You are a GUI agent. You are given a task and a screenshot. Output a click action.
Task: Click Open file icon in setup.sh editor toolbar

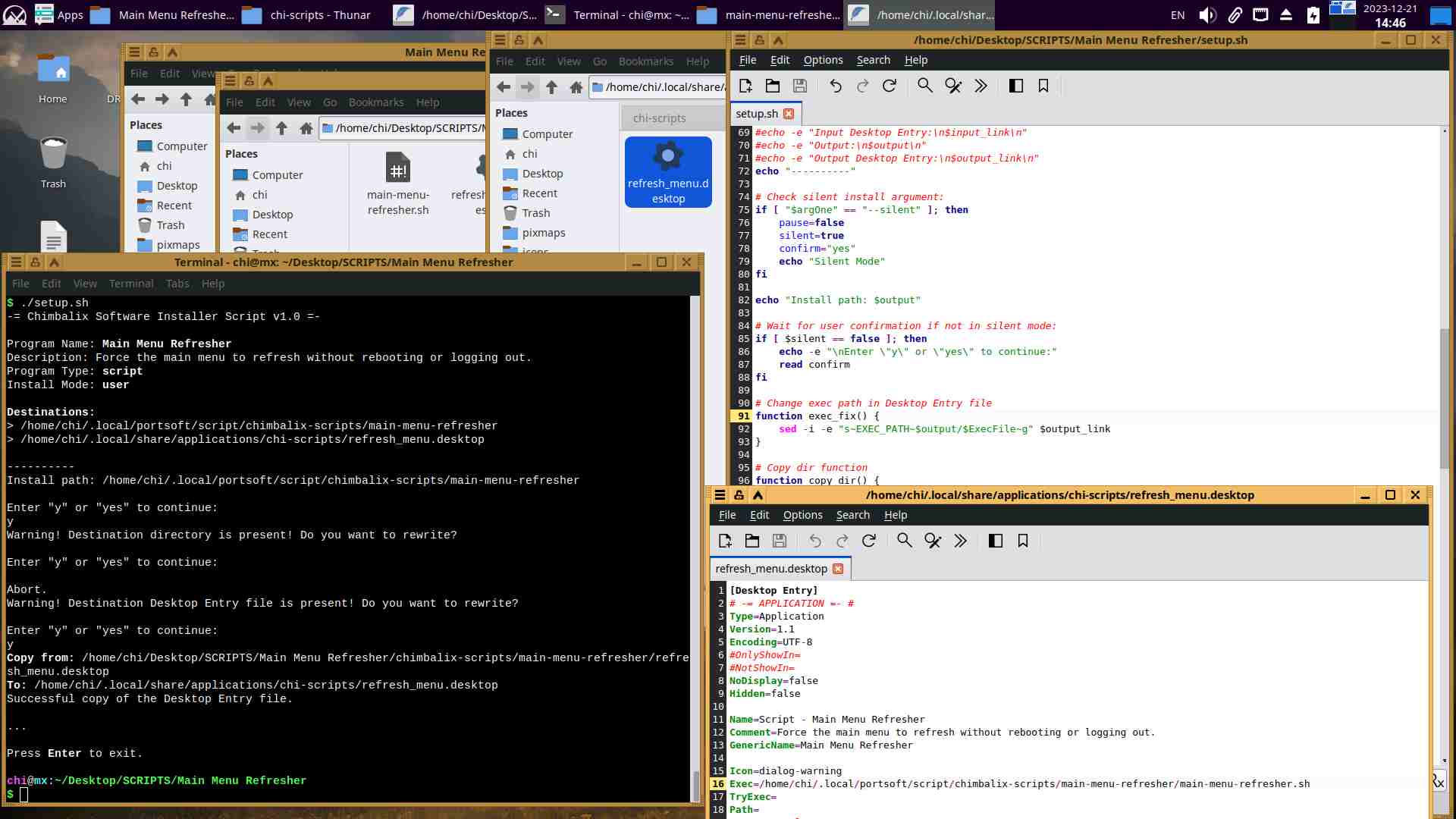click(773, 86)
